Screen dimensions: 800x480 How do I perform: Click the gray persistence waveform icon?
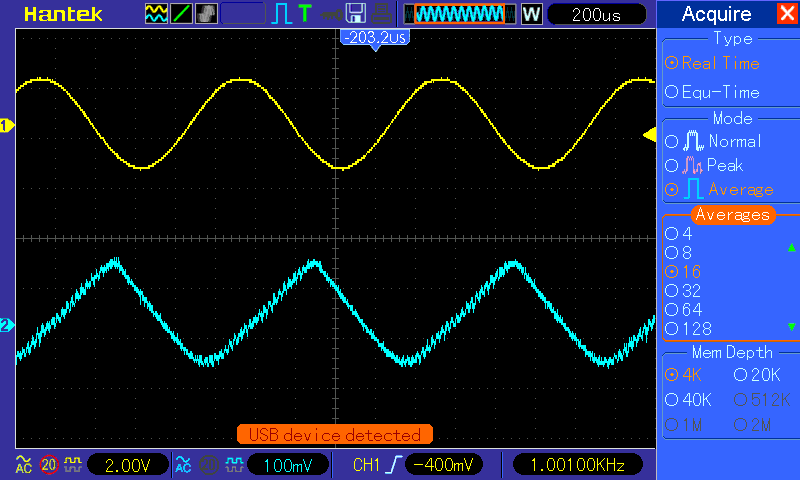[x=206, y=14]
